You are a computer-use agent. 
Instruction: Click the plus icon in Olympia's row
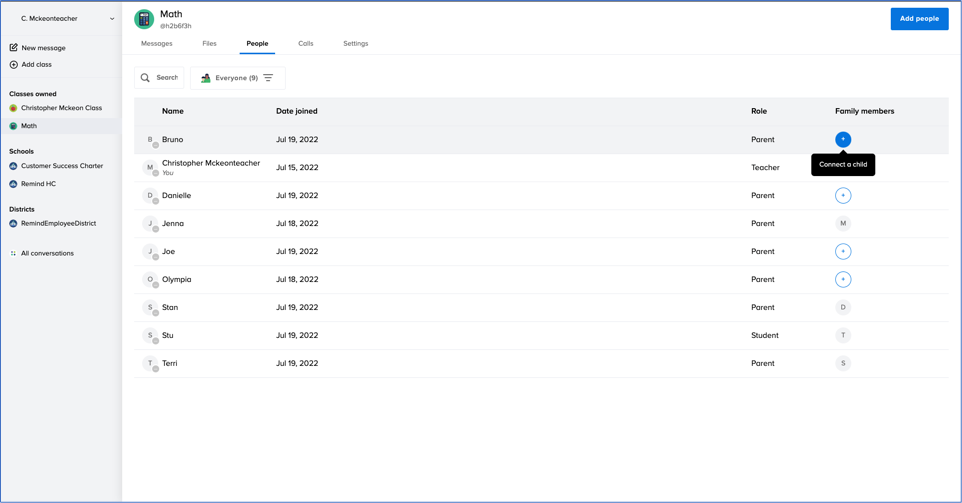[843, 280]
